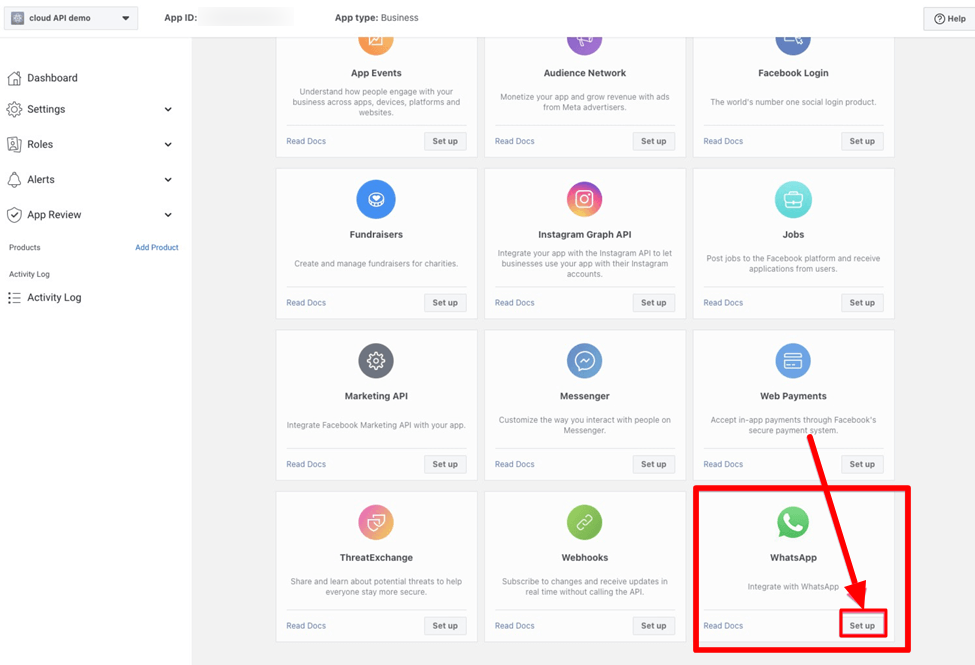Set up the Webhooks product
The height and width of the screenshot is (665, 975).
point(654,626)
